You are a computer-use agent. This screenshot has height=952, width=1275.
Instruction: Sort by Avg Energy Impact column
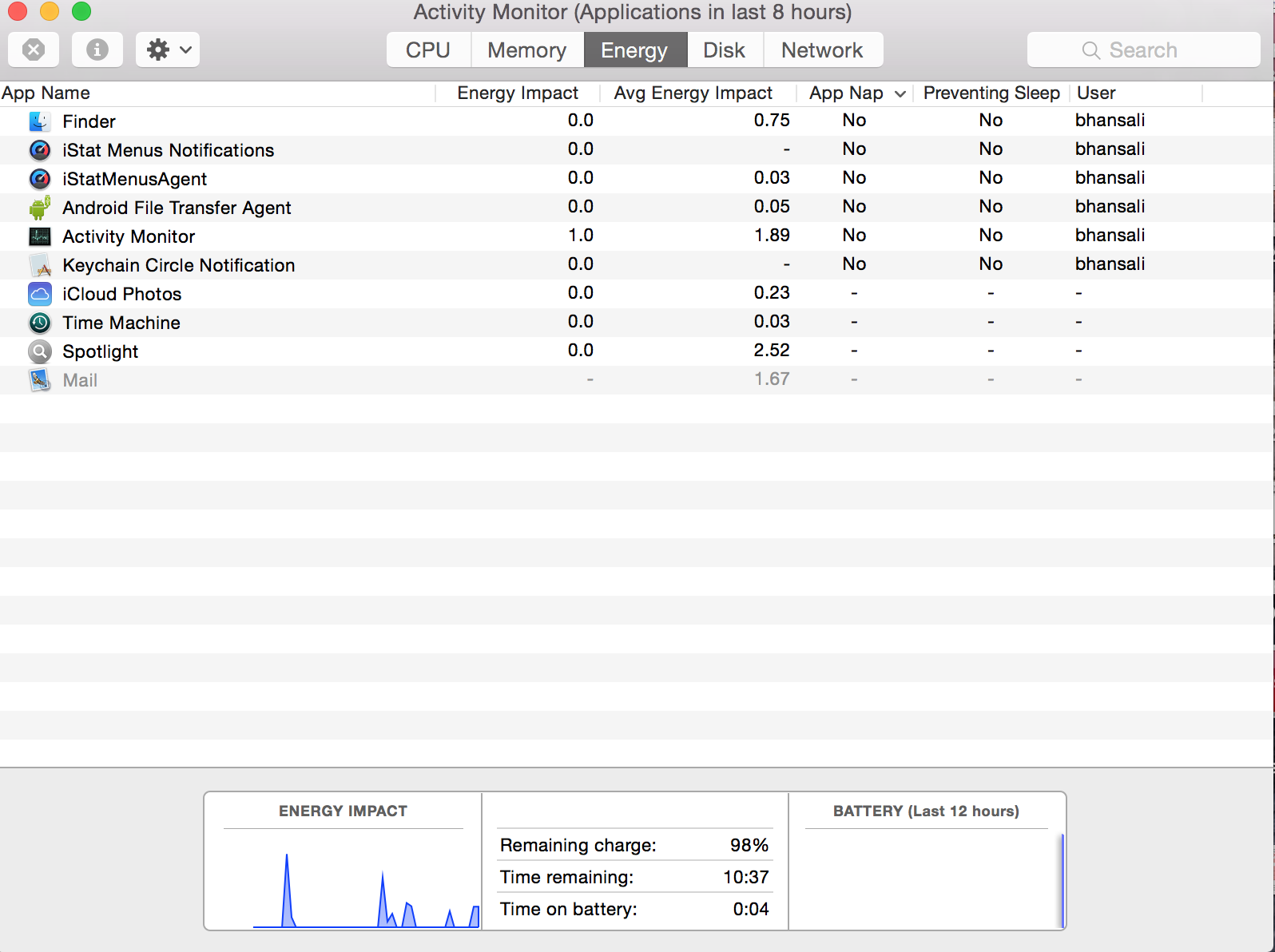point(697,93)
